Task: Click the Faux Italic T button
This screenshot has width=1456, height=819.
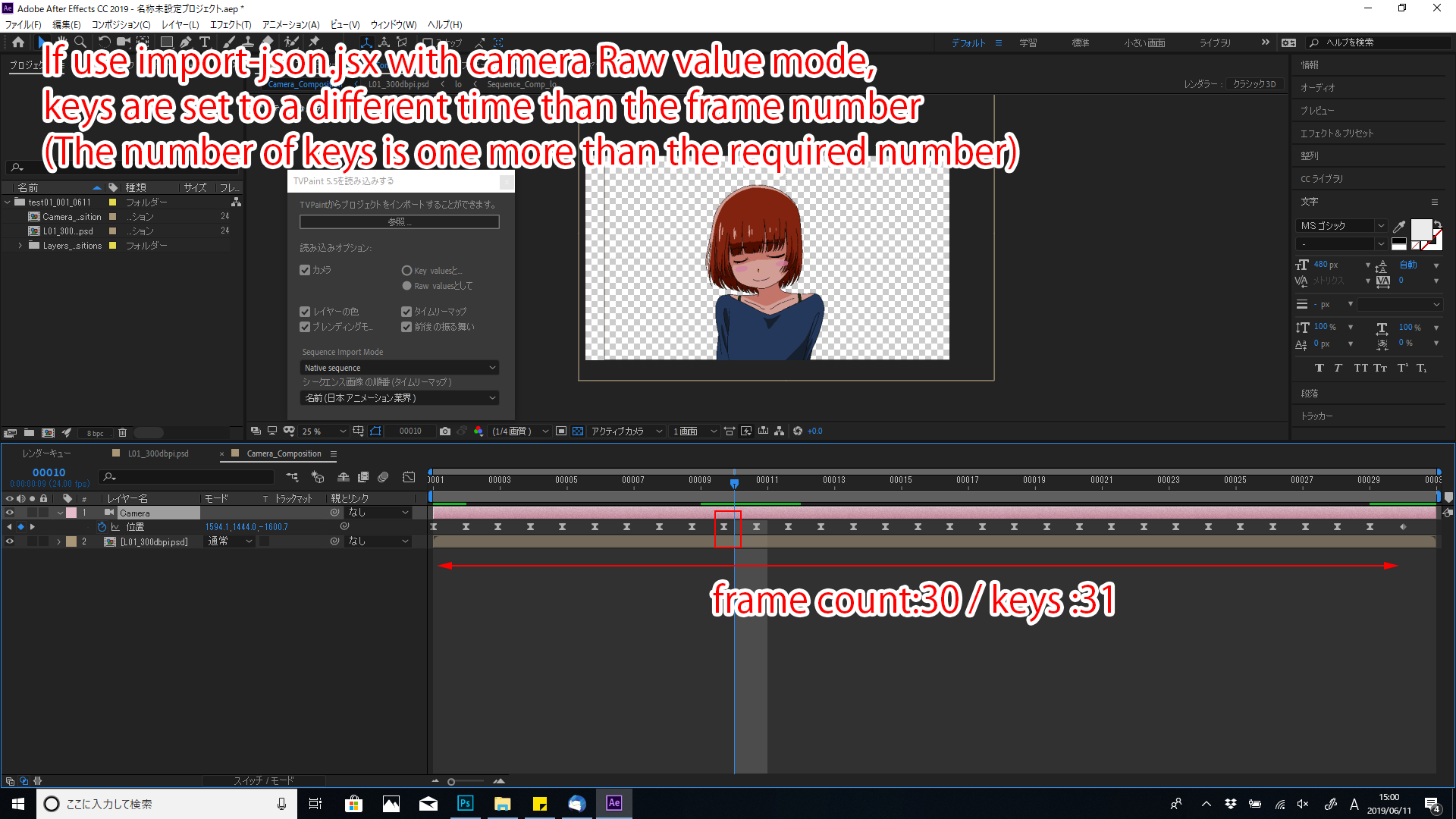Action: click(1338, 368)
